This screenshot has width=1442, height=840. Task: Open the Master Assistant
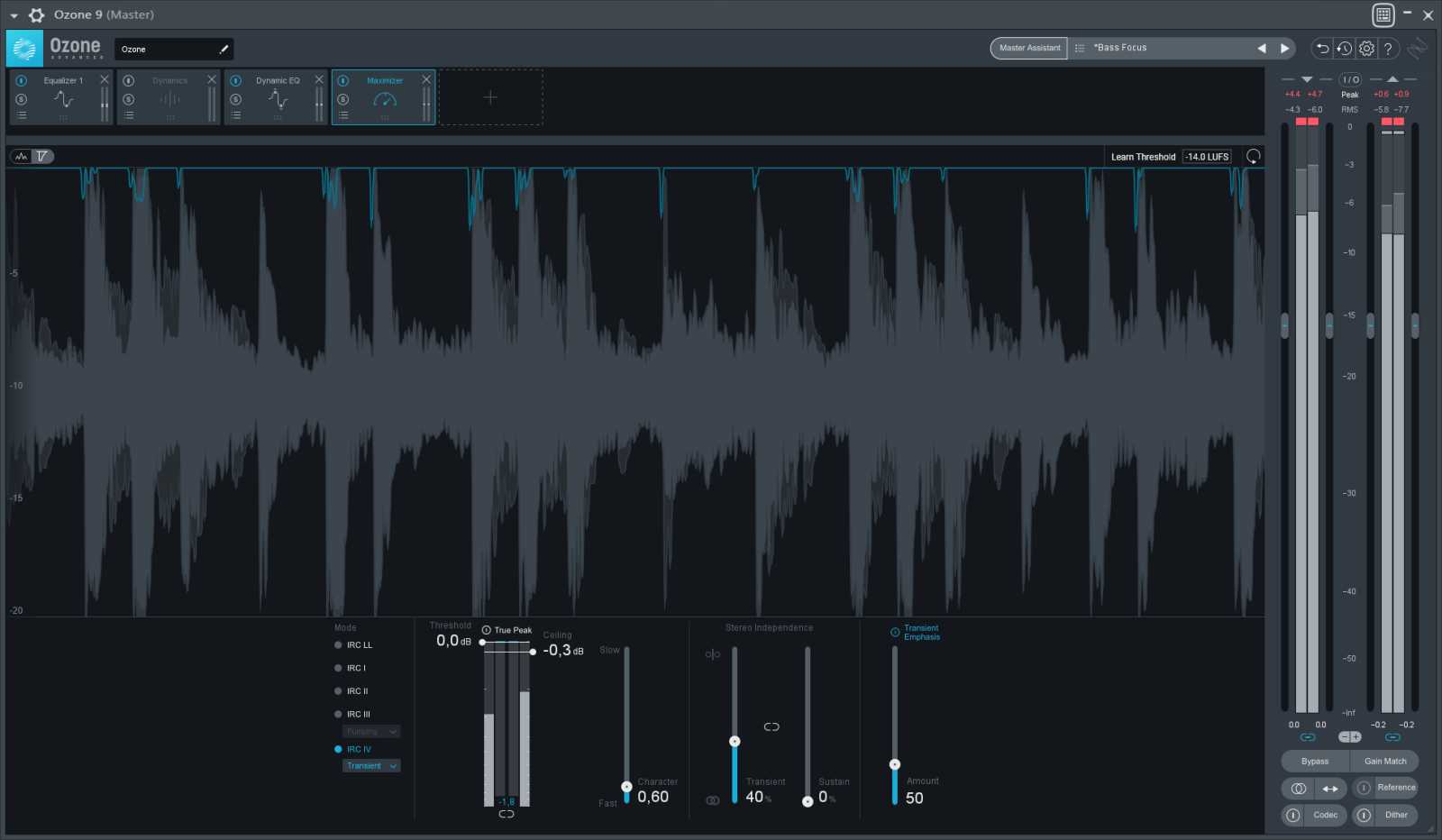[x=1029, y=48]
